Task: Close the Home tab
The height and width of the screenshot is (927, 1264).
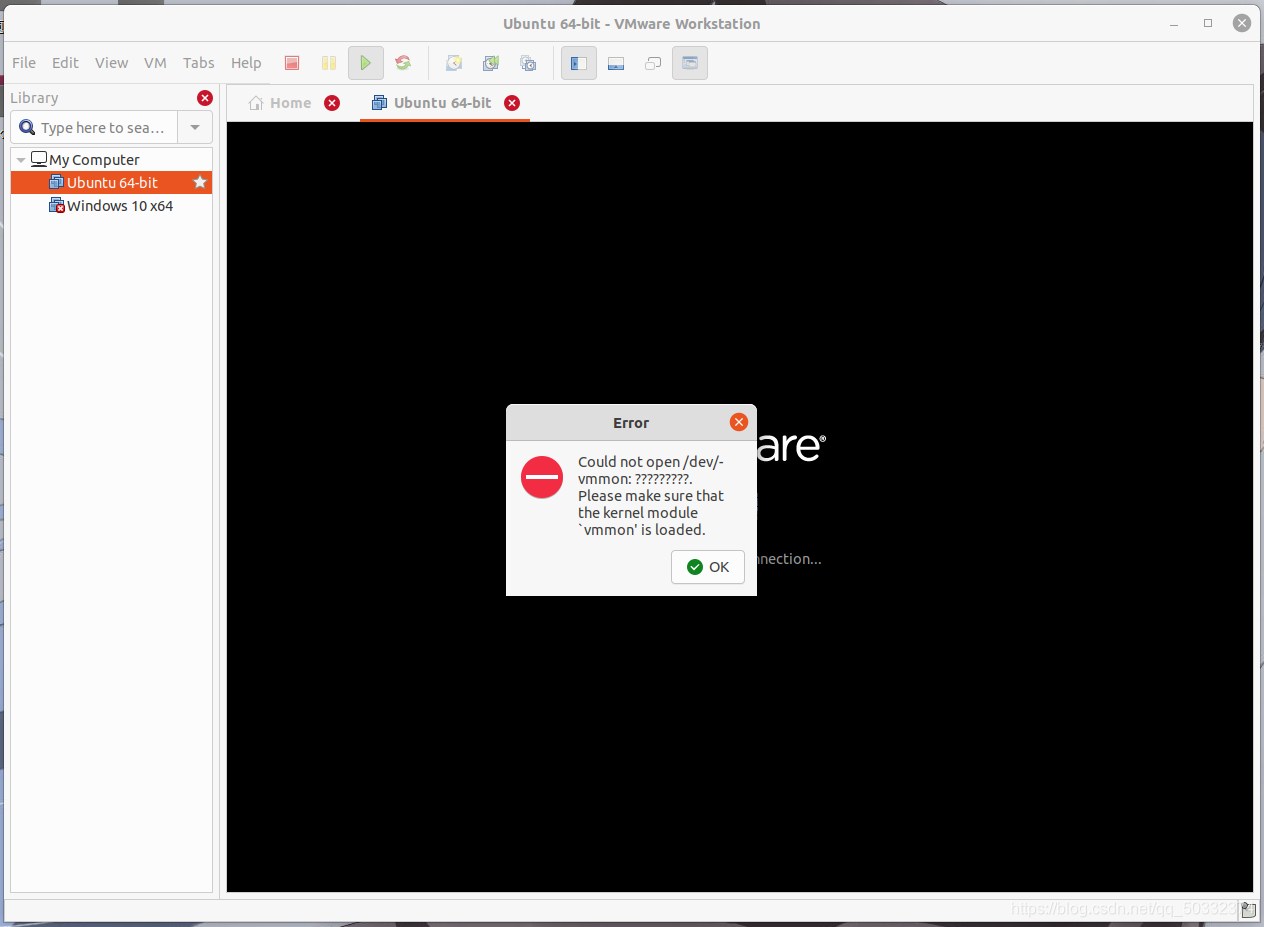Action: 332,103
